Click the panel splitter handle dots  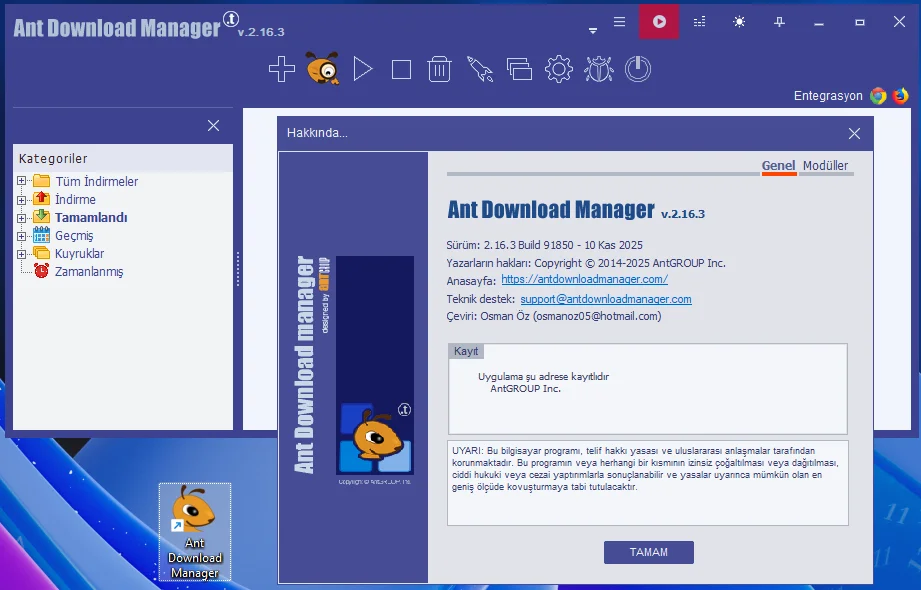tap(238, 269)
